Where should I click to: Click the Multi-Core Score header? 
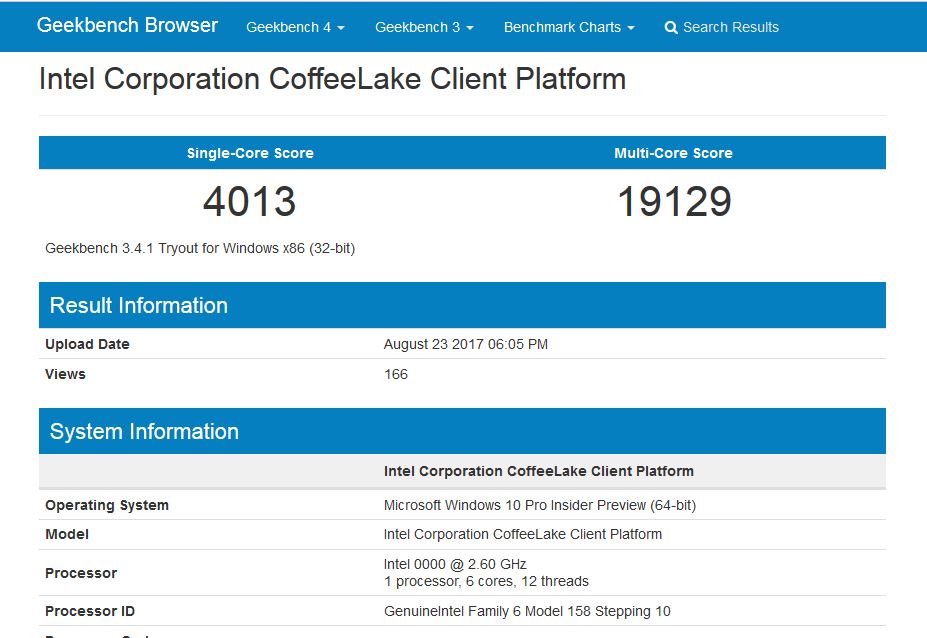[x=673, y=153]
